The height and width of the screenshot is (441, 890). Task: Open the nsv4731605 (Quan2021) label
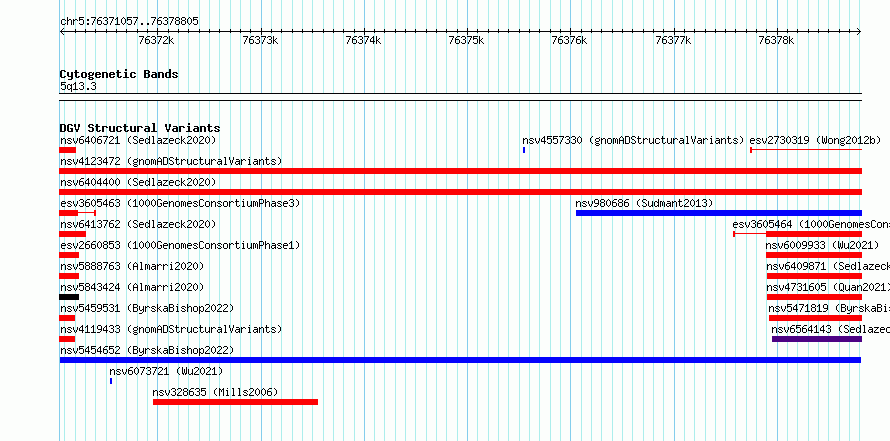click(x=828, y=287)
